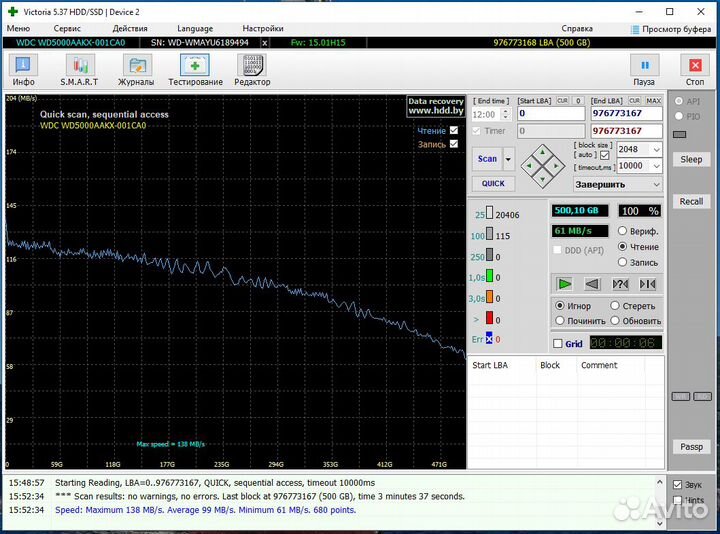Screen dimensions: 720x534
Task: Click the up arrow in navigation diamond
Action: coord(543,152)
